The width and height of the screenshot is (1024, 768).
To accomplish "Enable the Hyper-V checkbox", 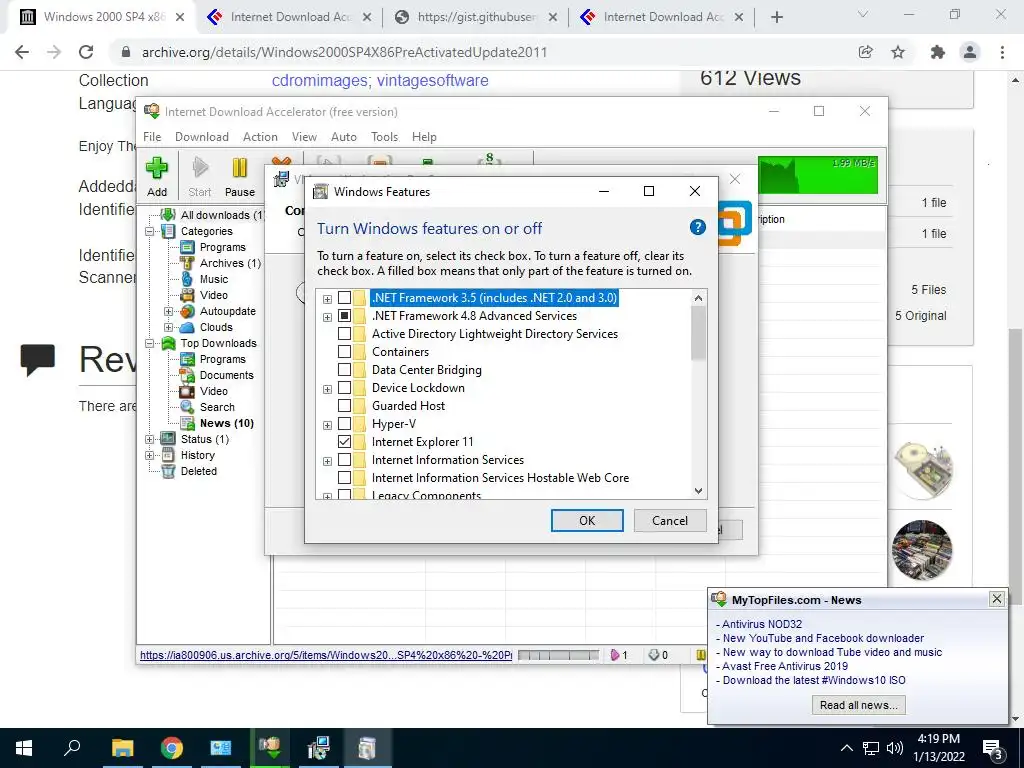I will pos(344,424).
